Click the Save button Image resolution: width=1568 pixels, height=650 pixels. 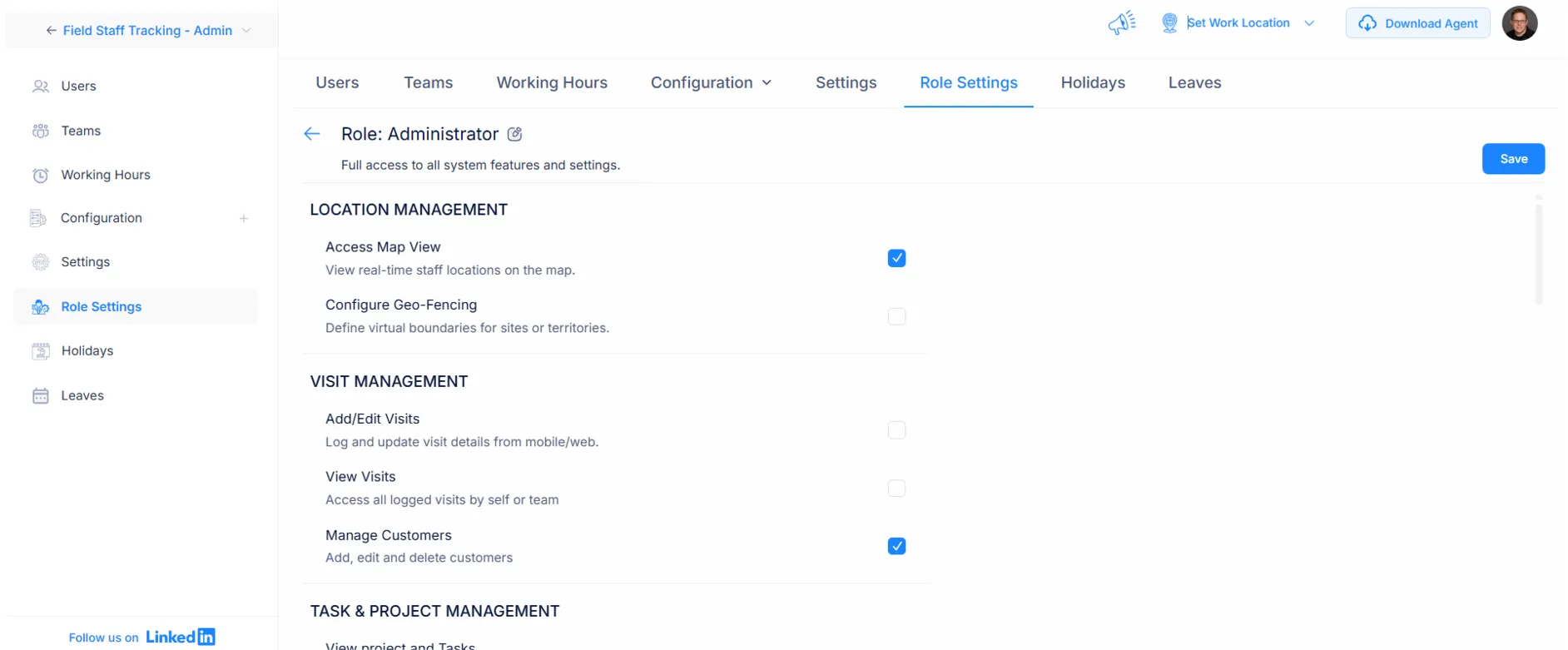point(1513,159)
